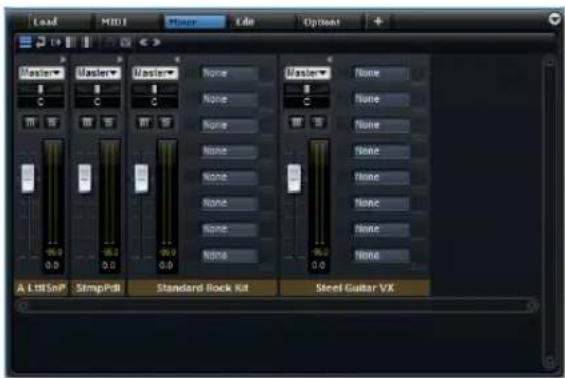
Task: Switch to the Options tab
Action: pos(322,22)
